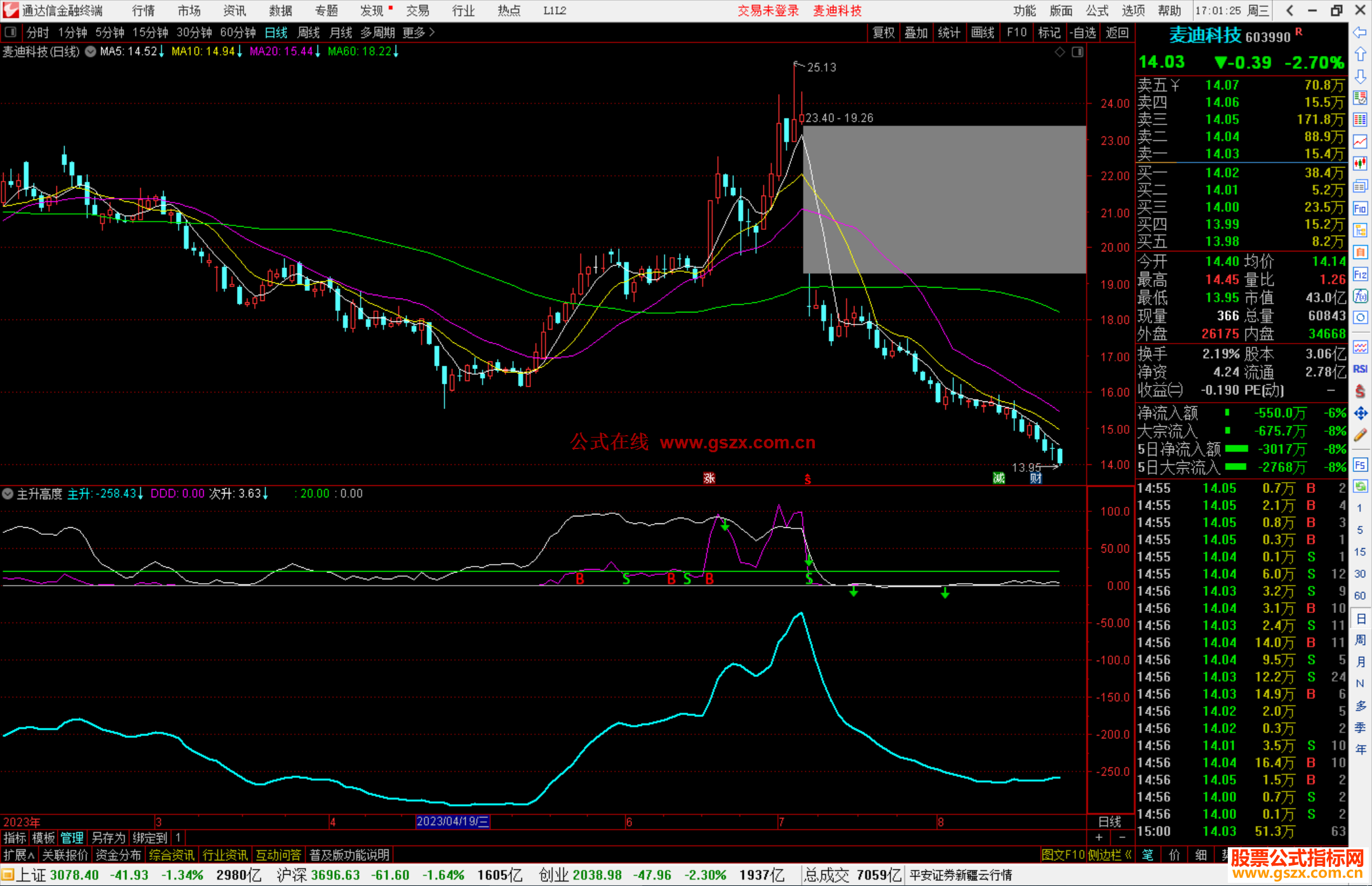The image size is (1372, 886).
Task: Open the 行情 menu
Action: pos(143,11)
